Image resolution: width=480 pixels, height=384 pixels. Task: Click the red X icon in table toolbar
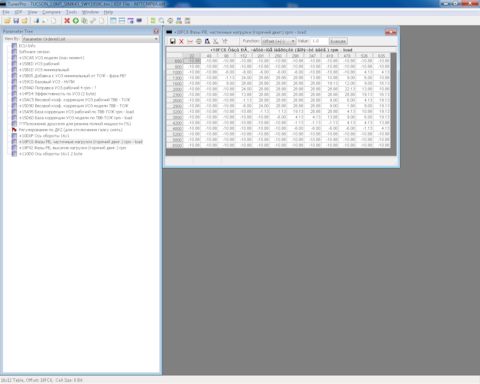181,41
